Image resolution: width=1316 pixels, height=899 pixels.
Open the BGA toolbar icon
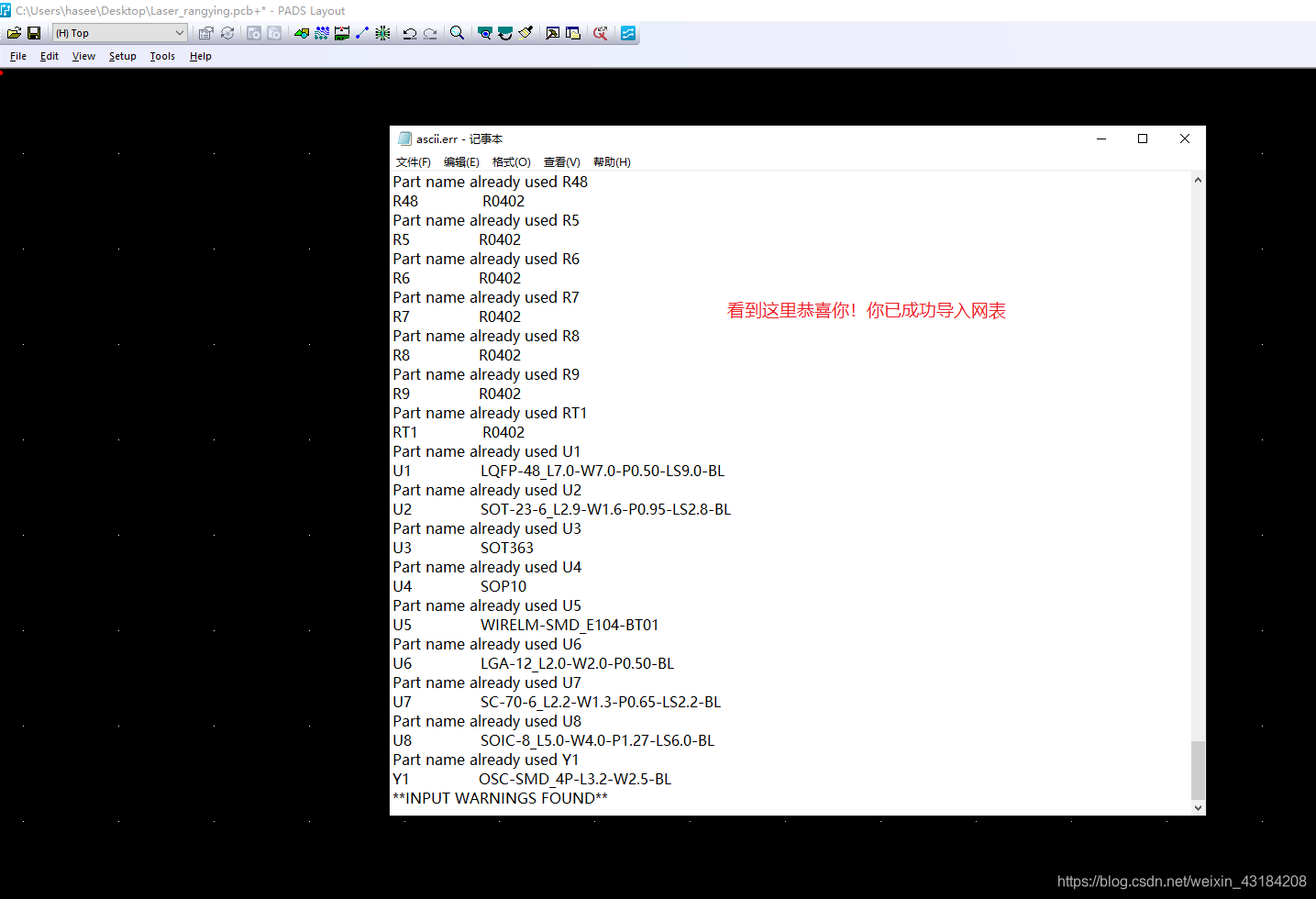pos(382,33)
